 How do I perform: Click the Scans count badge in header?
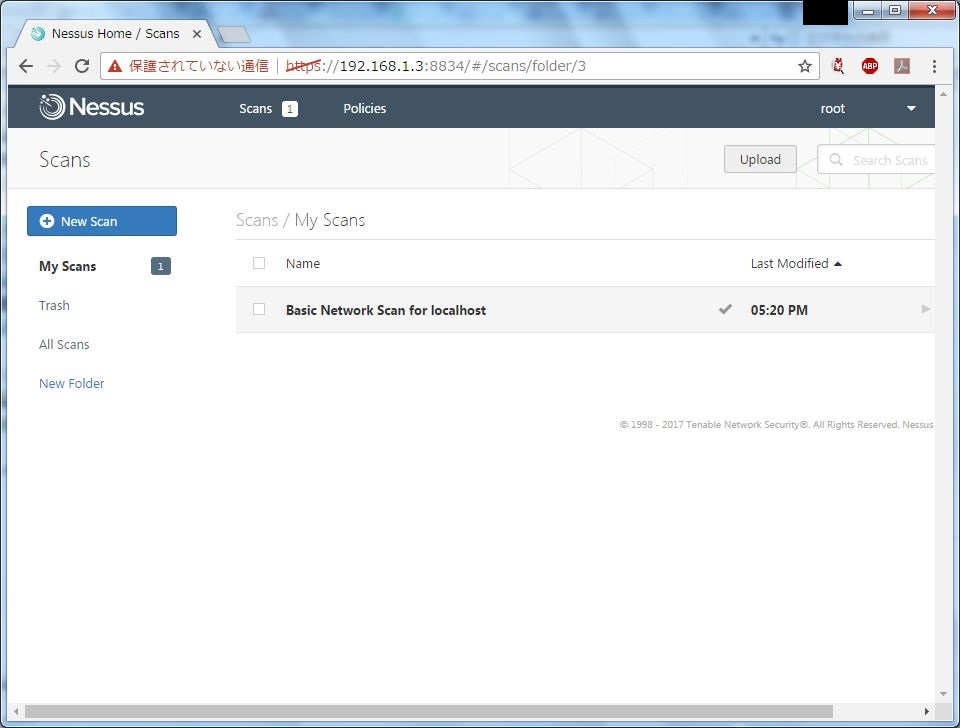click(290, 109)
